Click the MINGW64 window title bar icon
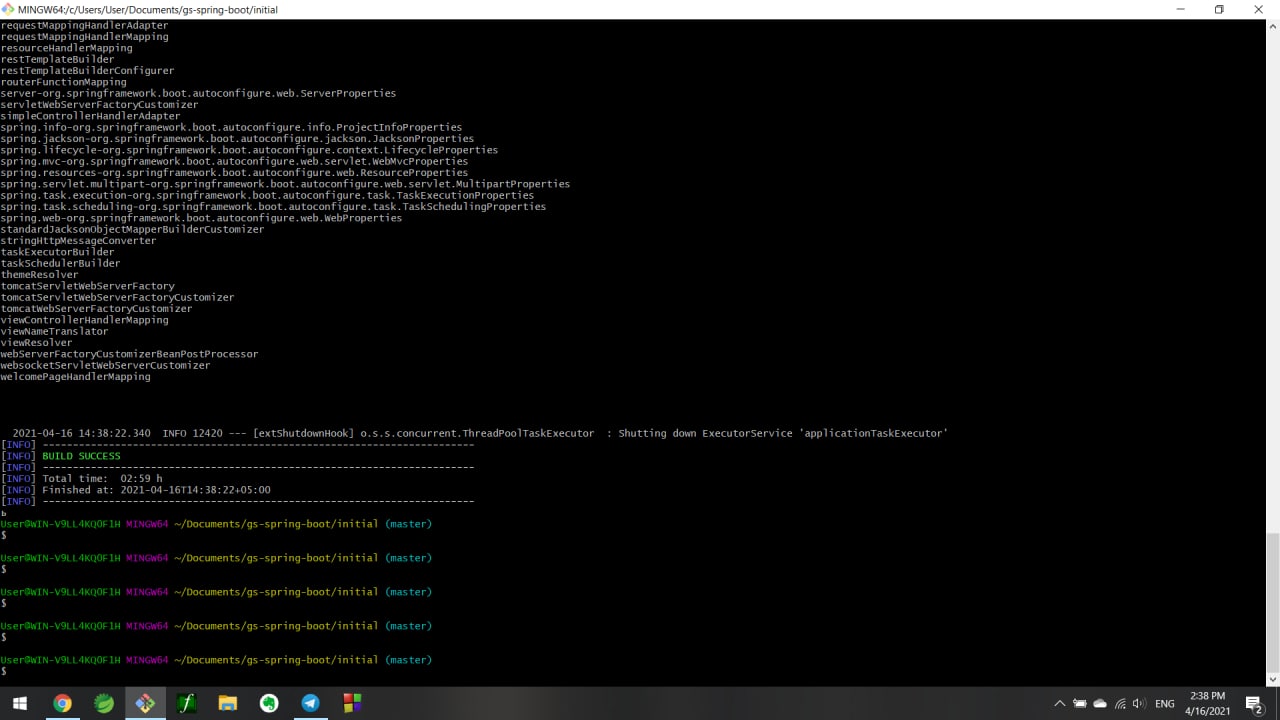Image resolution: width=1280 pixels, height=720 pixels. [x=8, y=9]
